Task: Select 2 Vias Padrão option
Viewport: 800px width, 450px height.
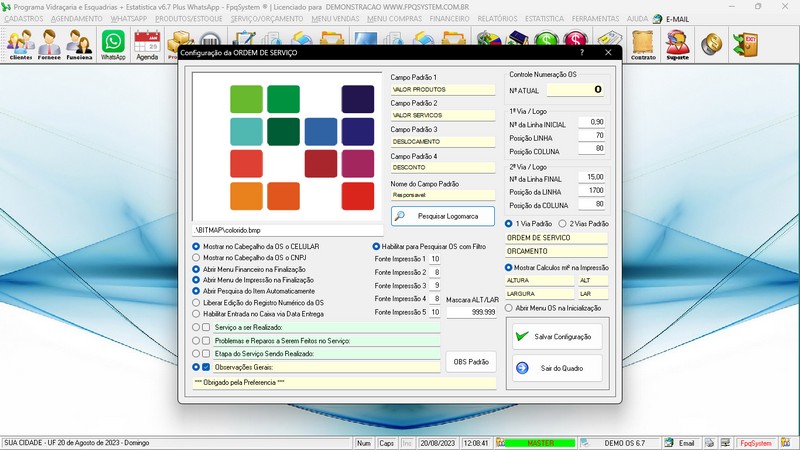Action: pos(562,224)
